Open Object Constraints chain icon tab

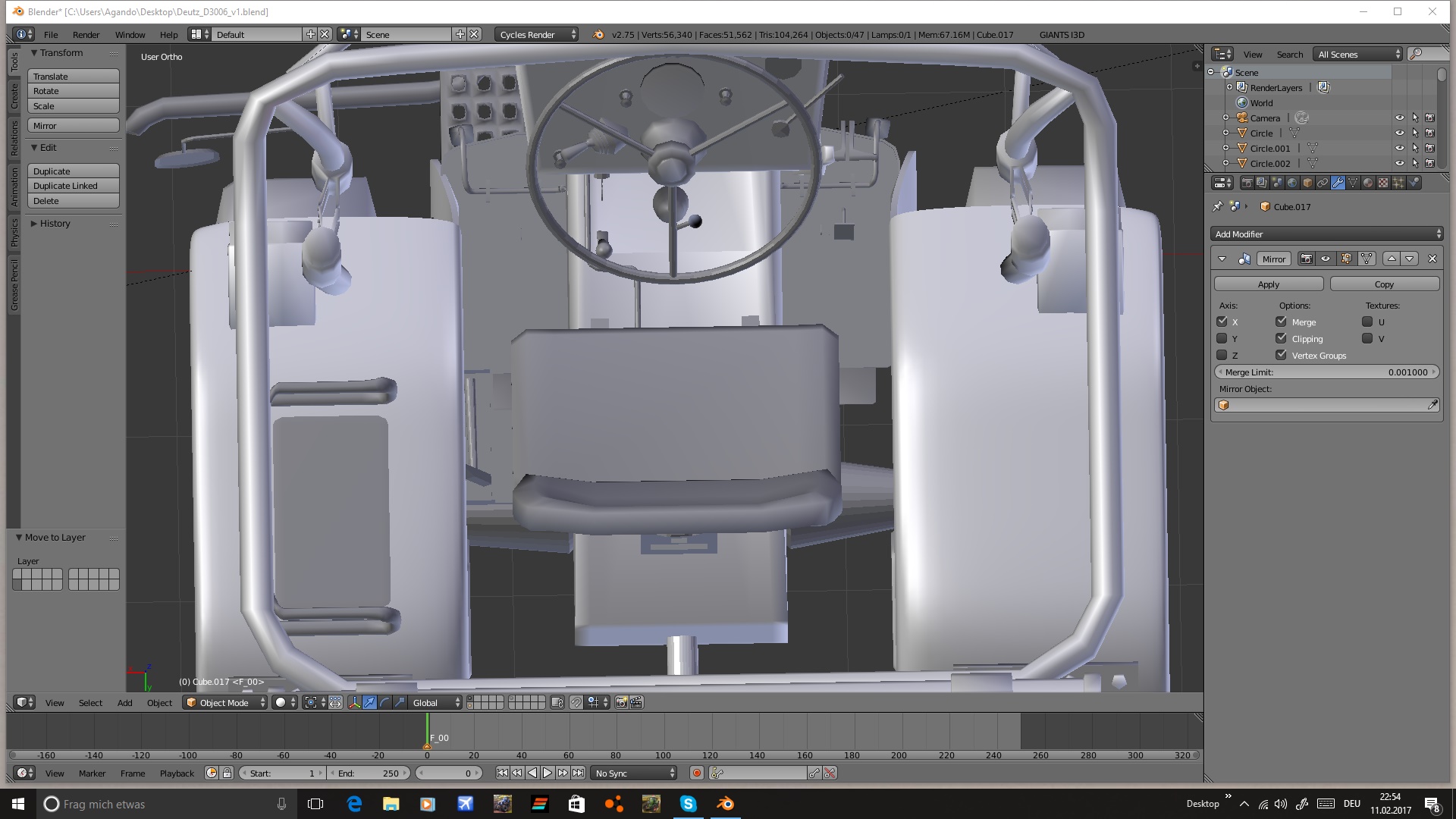pos(1323,183)
